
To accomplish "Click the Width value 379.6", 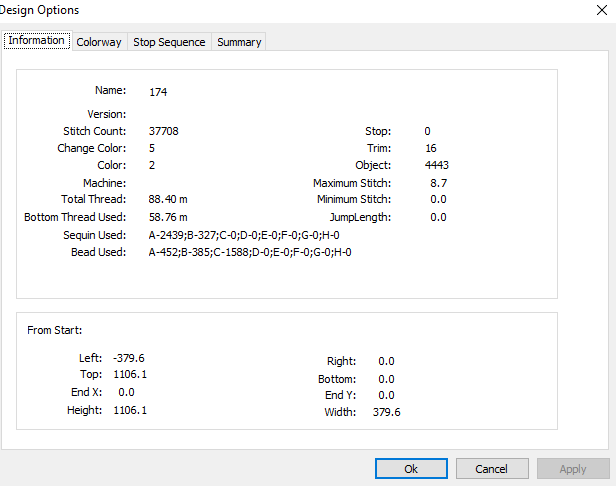I will pyautogui.click(x=387, y=412).
